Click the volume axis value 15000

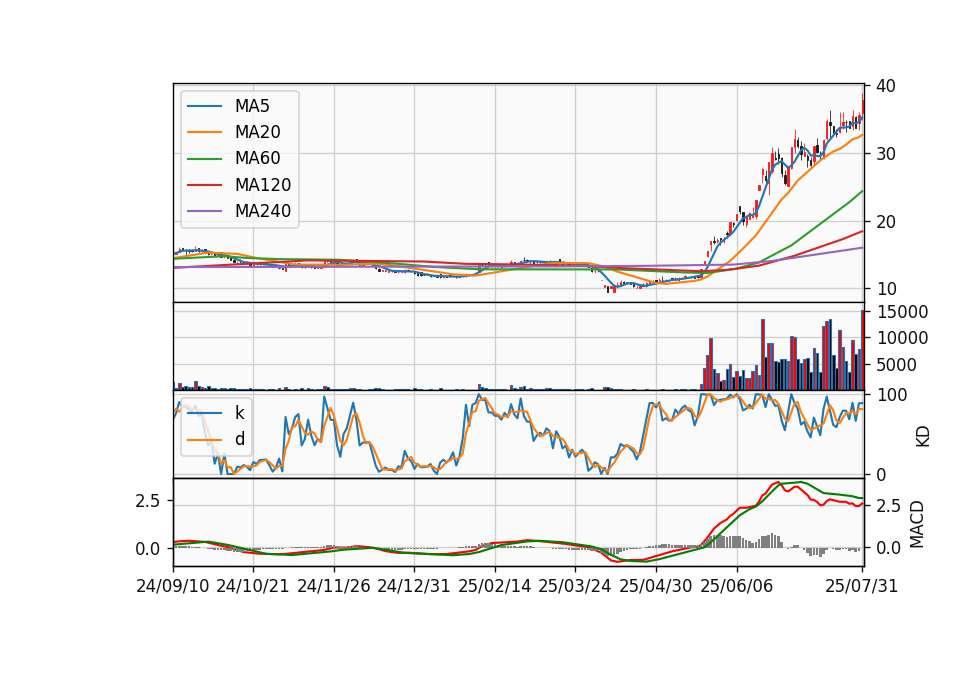(902, 312)
